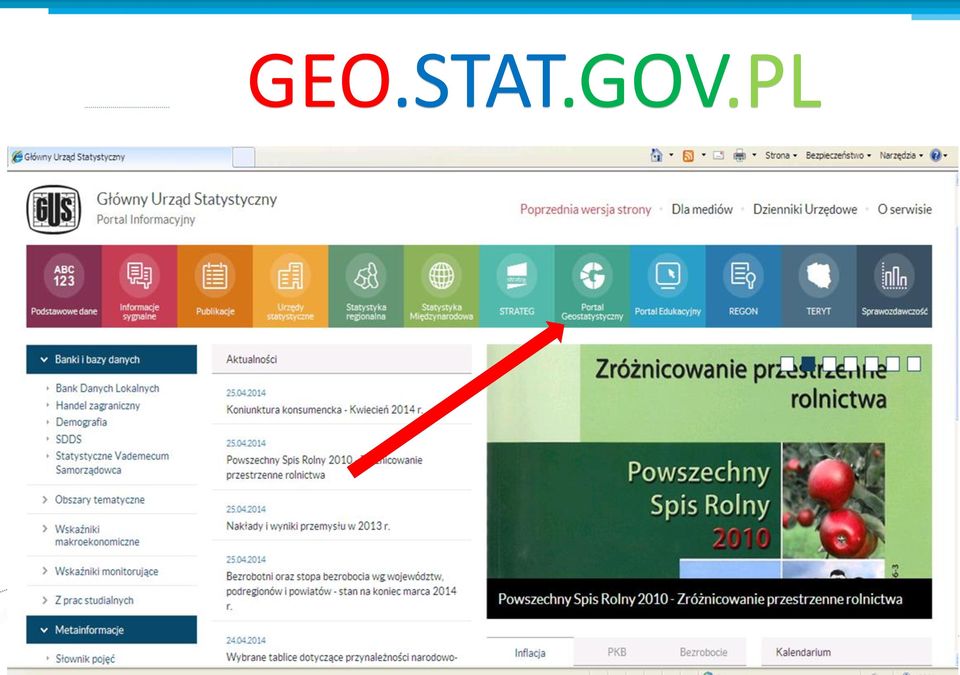Collapse the Banki i bazy danych section
Screen dimensions: 960x675
click(111, 360)
